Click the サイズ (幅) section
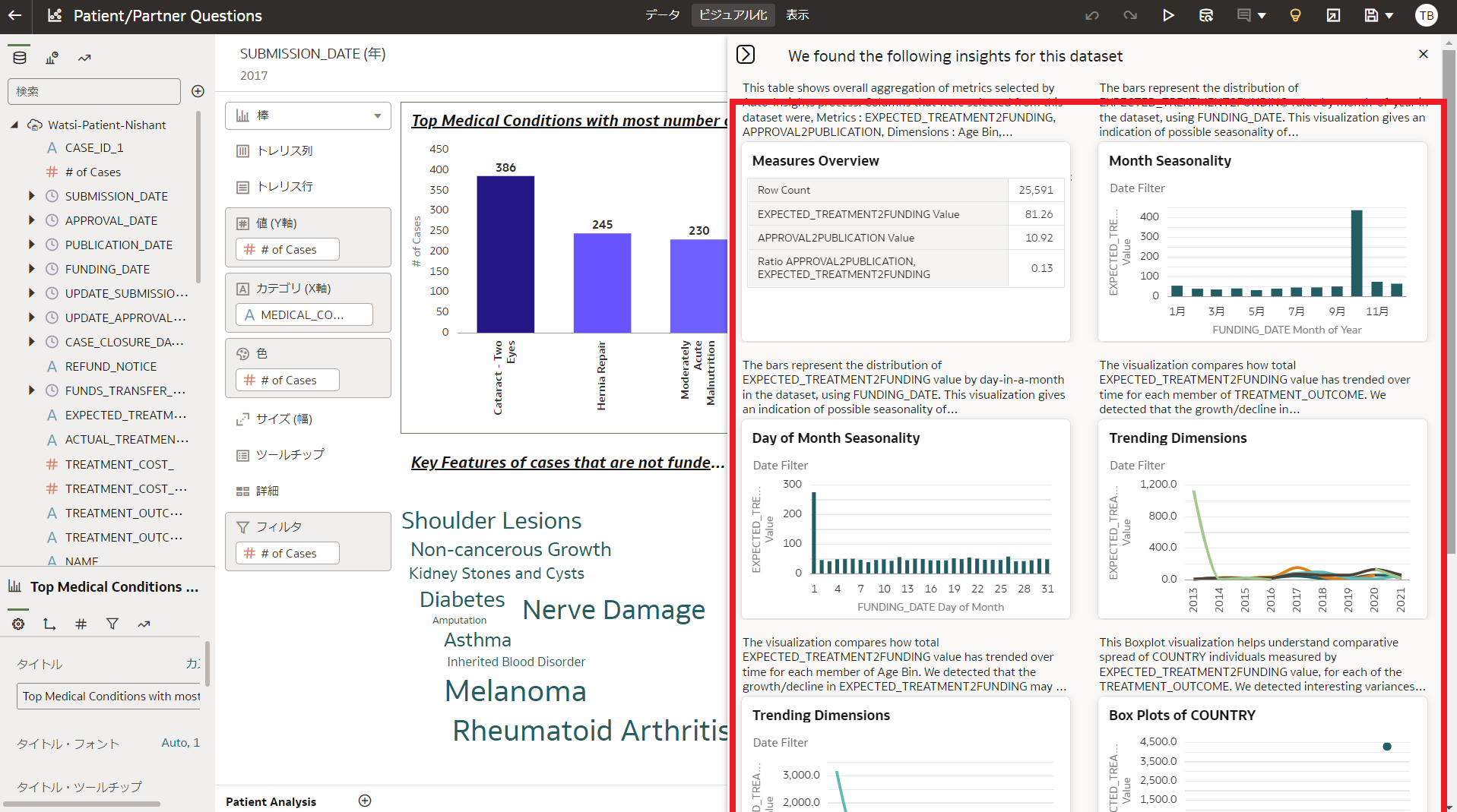 tap(308, 419)
